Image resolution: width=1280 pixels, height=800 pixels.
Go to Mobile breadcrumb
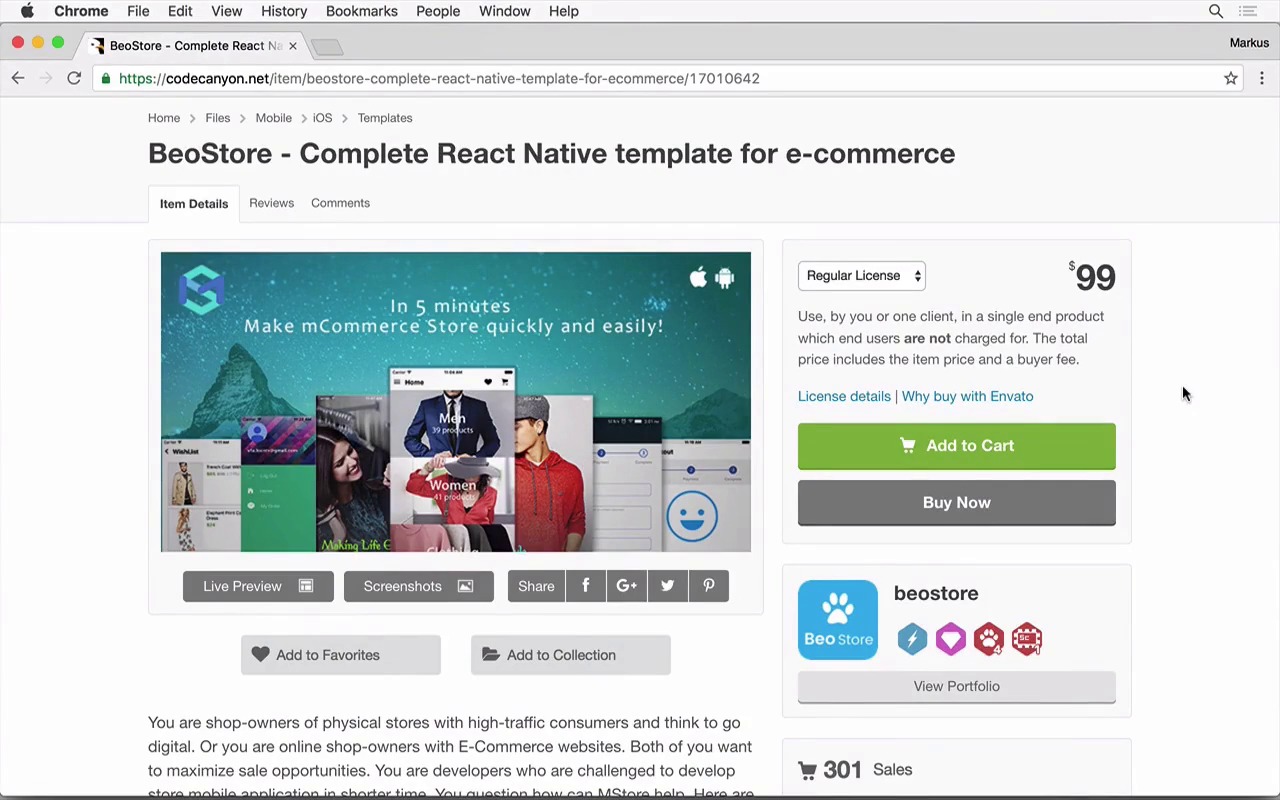(273, 118)
